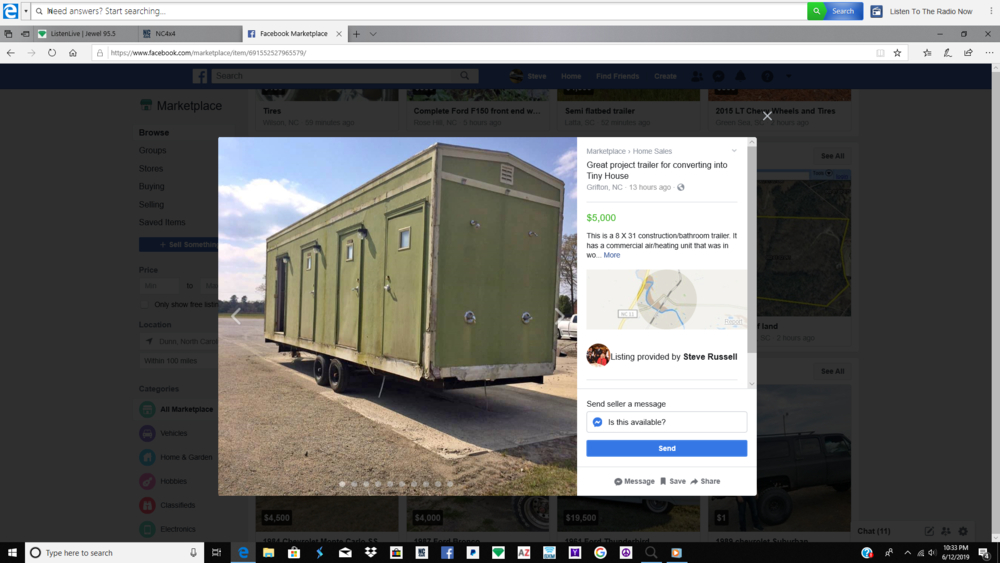Viewport: 1000px width, 563px height.
Task: Open favorites hub icon
Action: (x=927, y=53)
